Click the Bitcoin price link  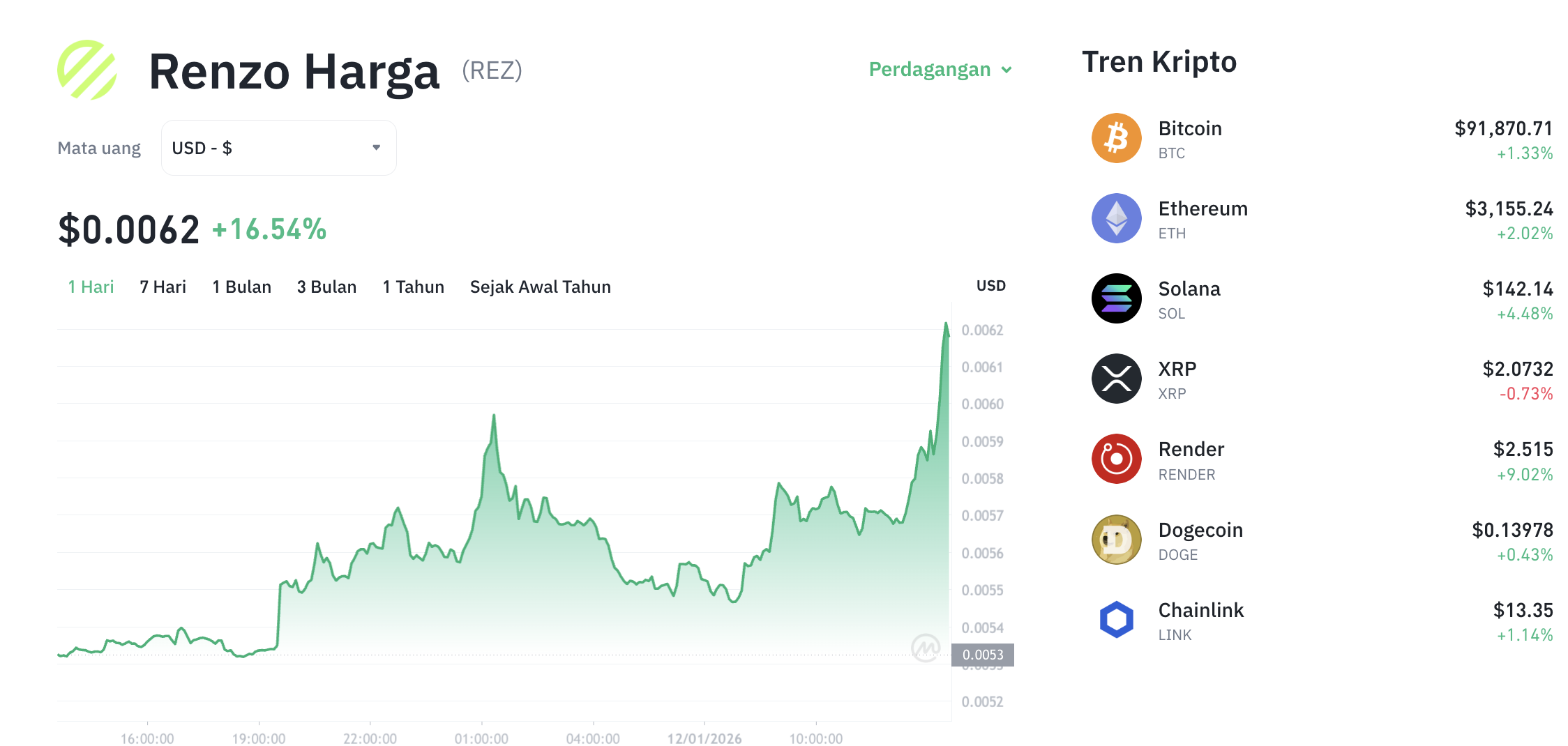(x=1502, y=128)
